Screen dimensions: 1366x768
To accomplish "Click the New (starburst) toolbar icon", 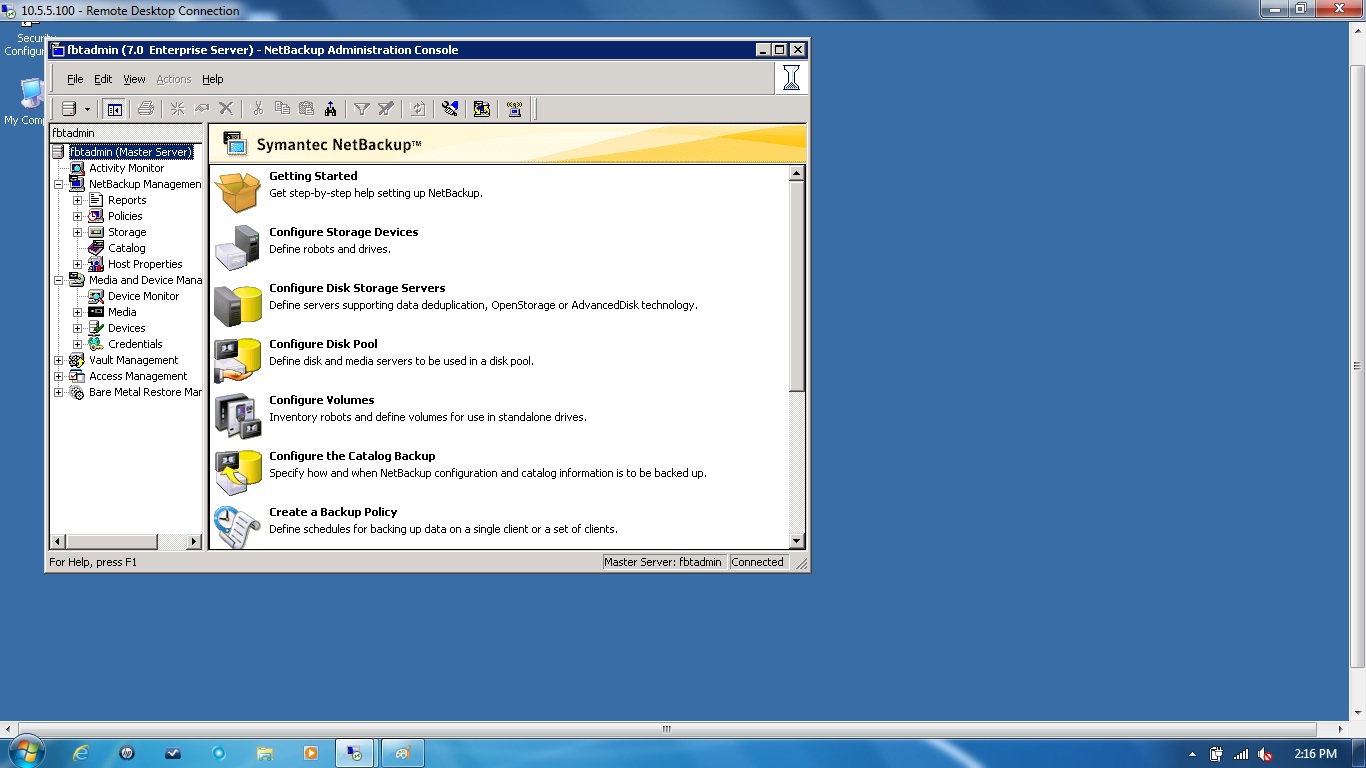I will coord(178,108).
